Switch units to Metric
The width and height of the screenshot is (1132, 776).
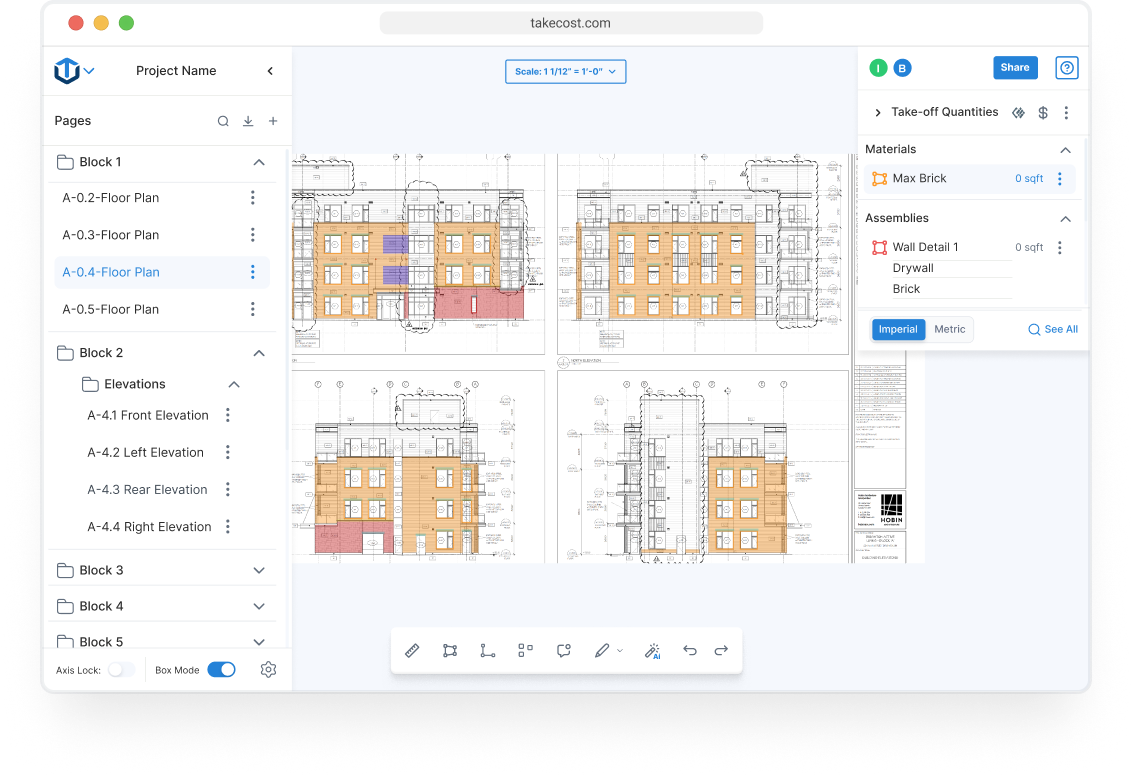[949, 329]
